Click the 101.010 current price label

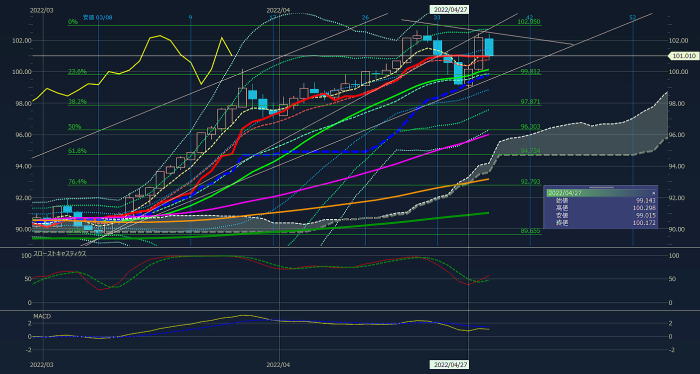[x=683, y=56]
